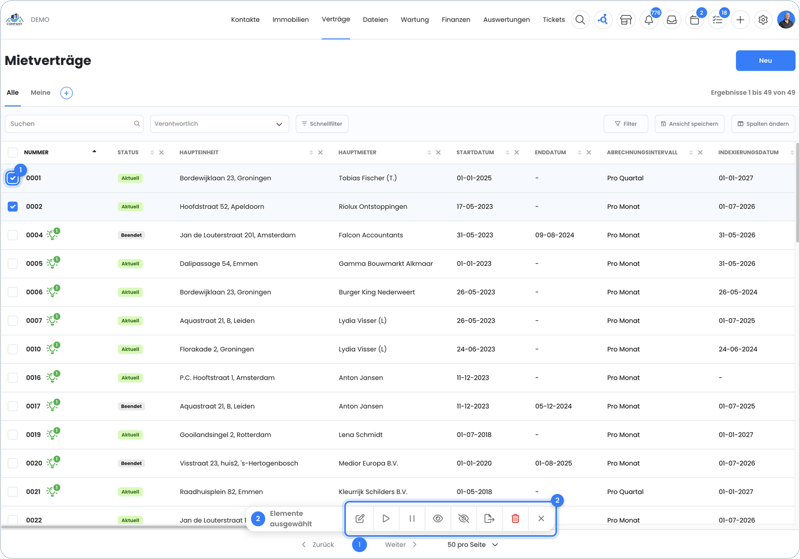The width and height of the screenshot is (800, 559).
Task: Click the crossed-out eye hide icon
Action: click(x=464, y=519)
